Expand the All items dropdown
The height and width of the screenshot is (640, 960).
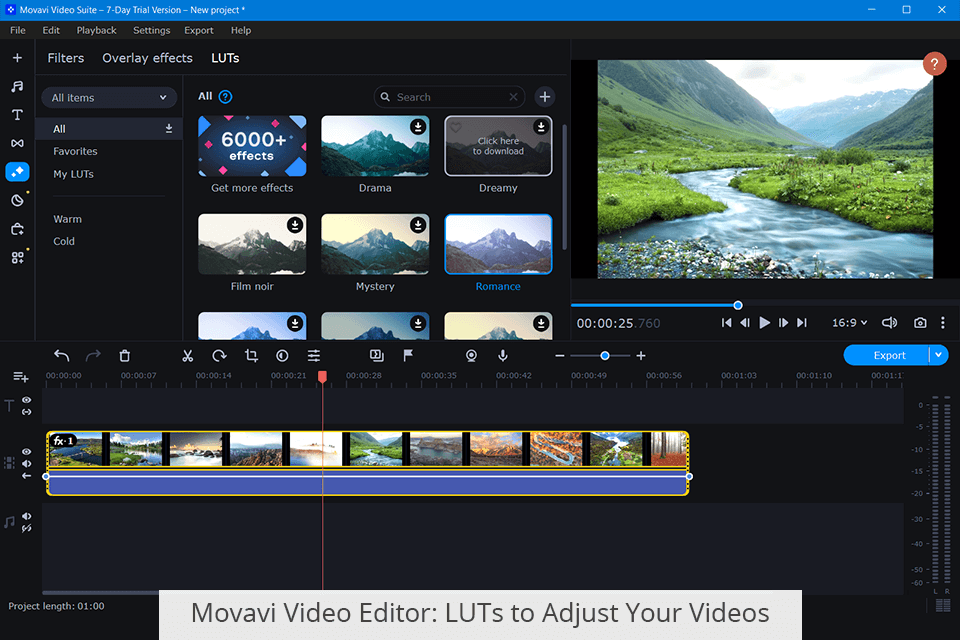(x=109, y=97)
